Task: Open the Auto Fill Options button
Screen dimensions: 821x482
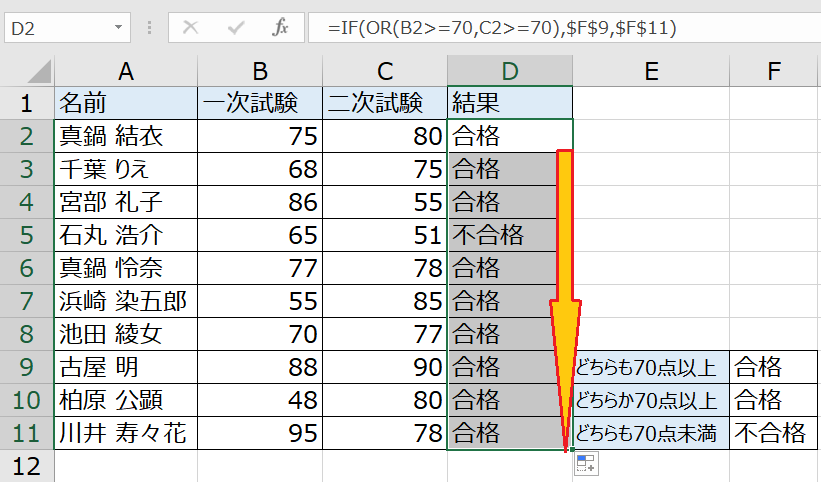Action: 586,464
